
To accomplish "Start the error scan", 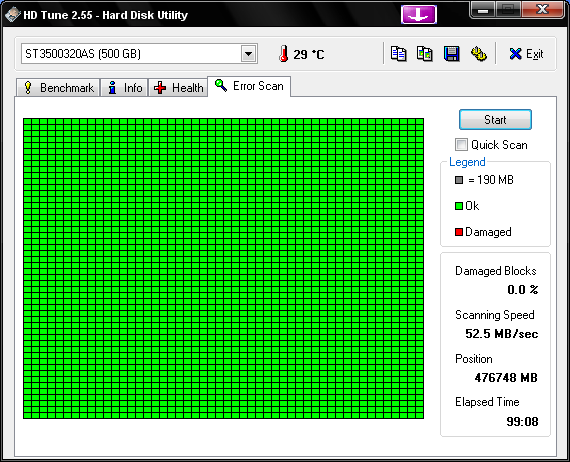I will (x=495, y=120).
